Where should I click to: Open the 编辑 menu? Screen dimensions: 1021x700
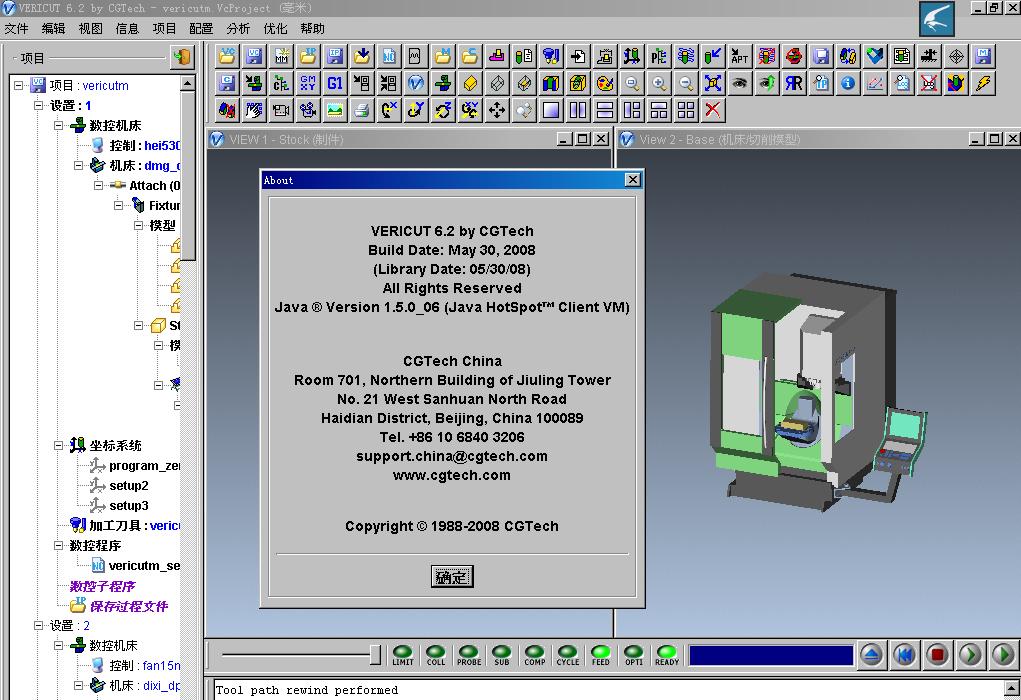pos(53,29)
